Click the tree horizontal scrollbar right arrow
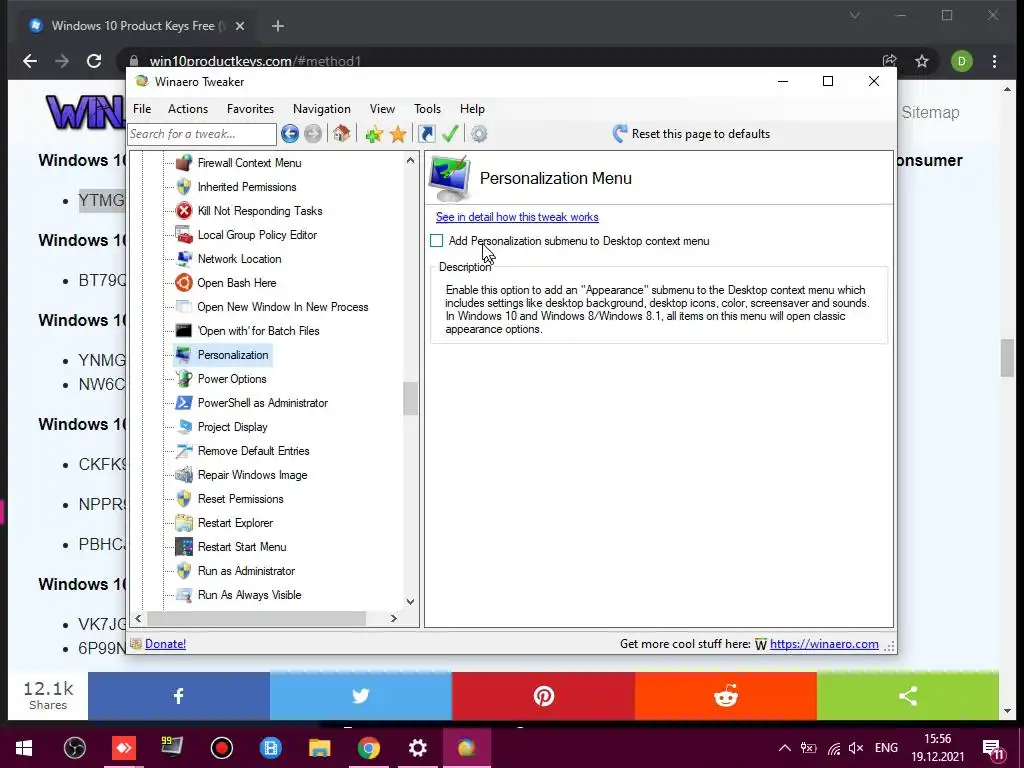1024x768 pixels. click(x=394, y=618)
